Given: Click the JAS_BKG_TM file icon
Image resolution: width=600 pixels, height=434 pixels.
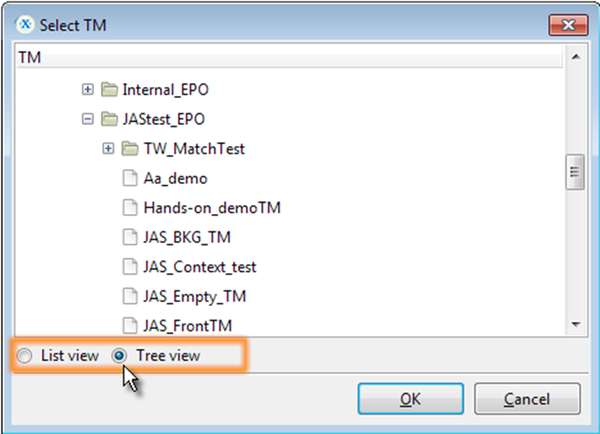Looking at the screenshot, I should point(130,237).
